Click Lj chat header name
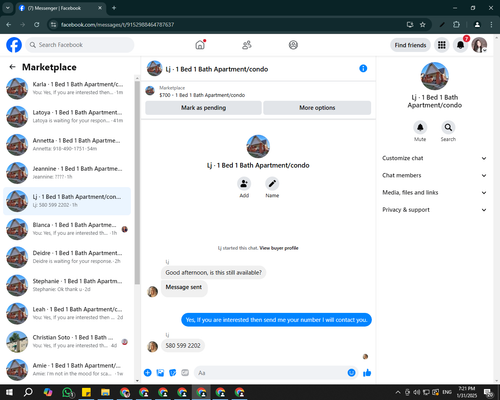The height and width of the screenshot is (400, 500). point(217,69)
